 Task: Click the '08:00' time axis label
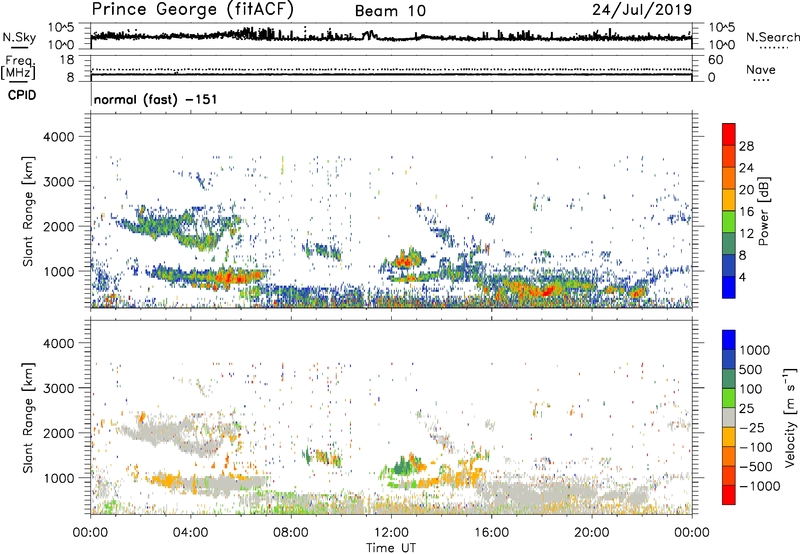[291, 533]
